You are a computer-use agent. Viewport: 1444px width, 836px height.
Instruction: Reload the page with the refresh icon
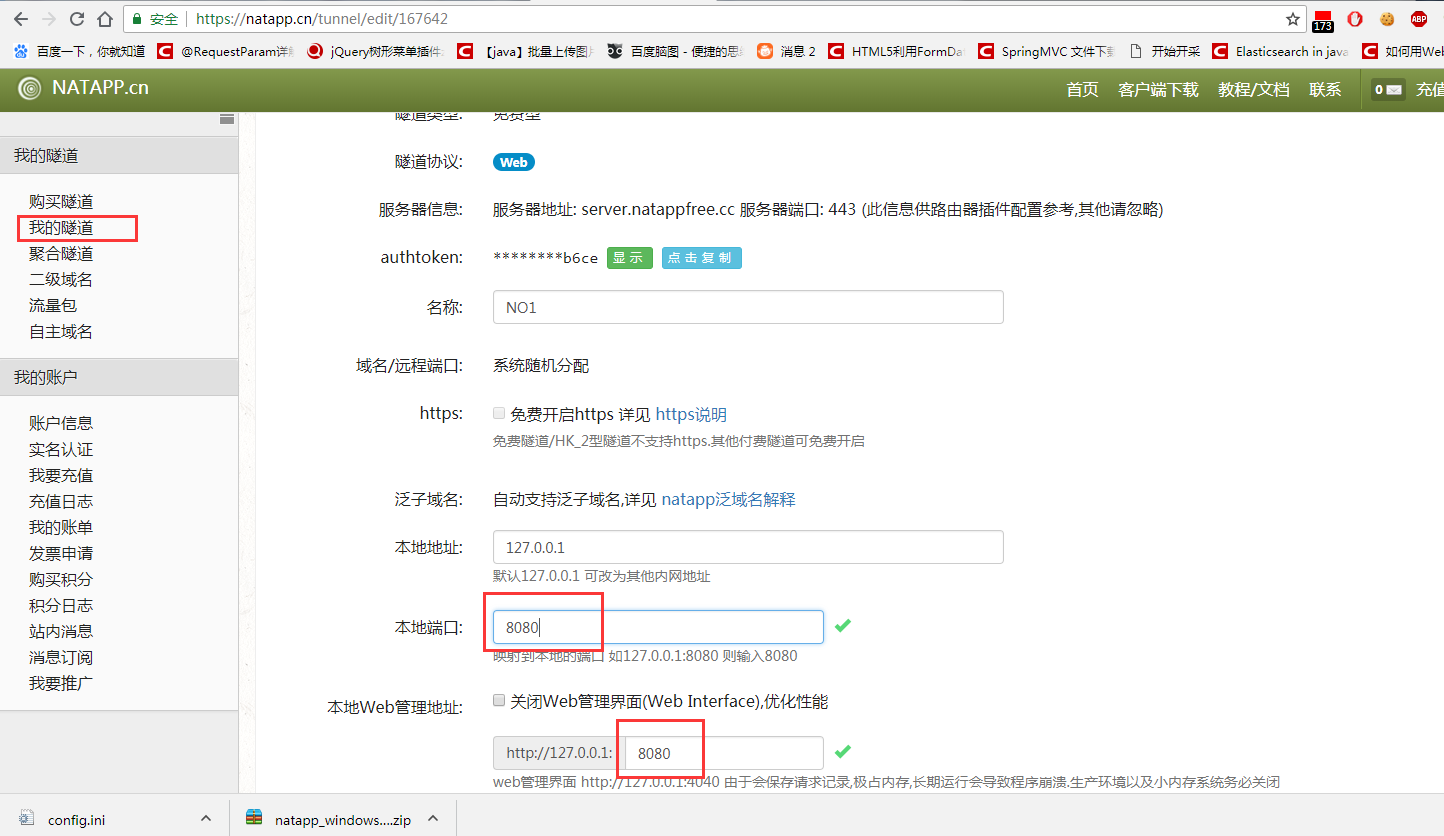tap(77, 19)
